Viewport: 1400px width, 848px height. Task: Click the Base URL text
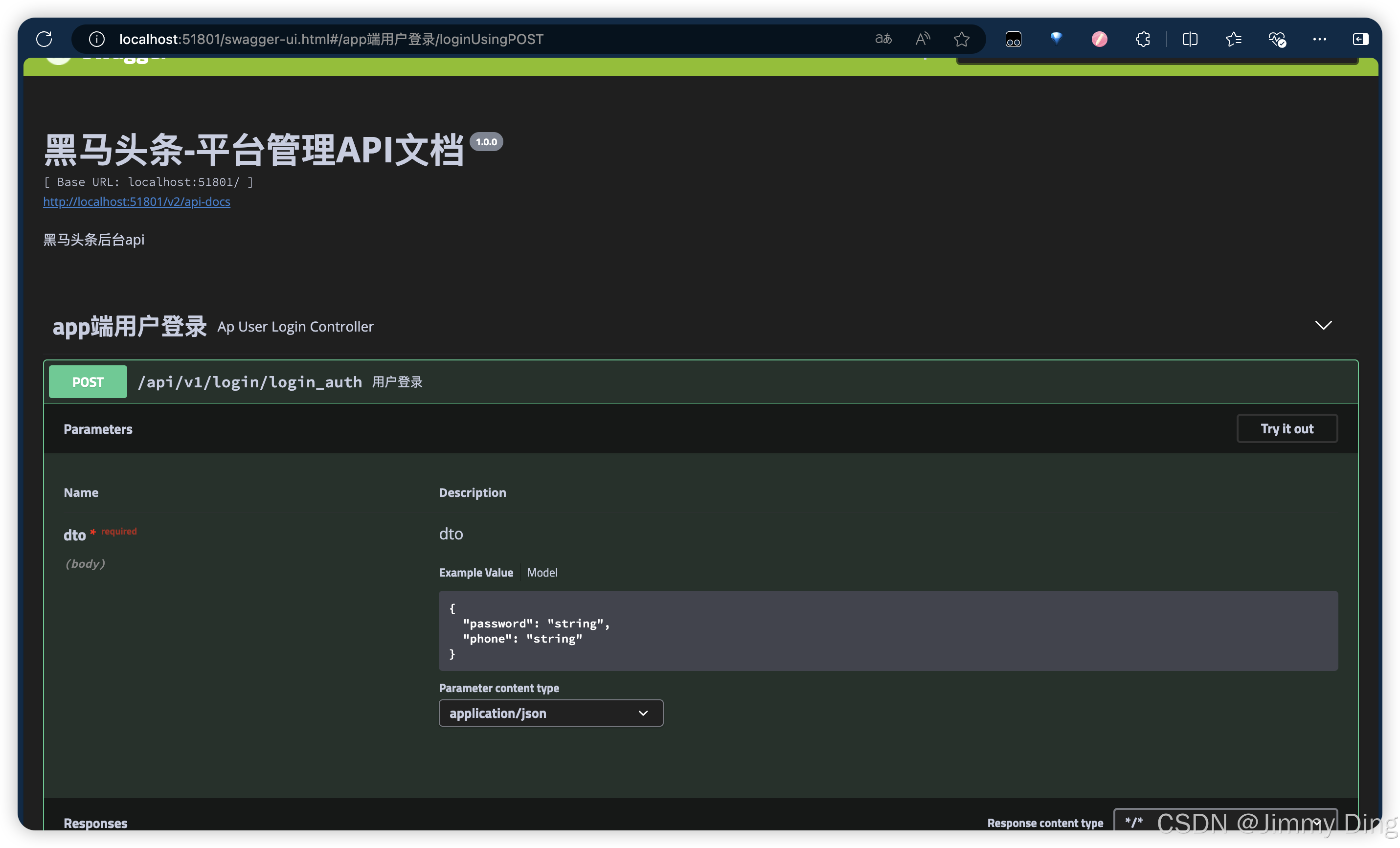pos(148,182)
